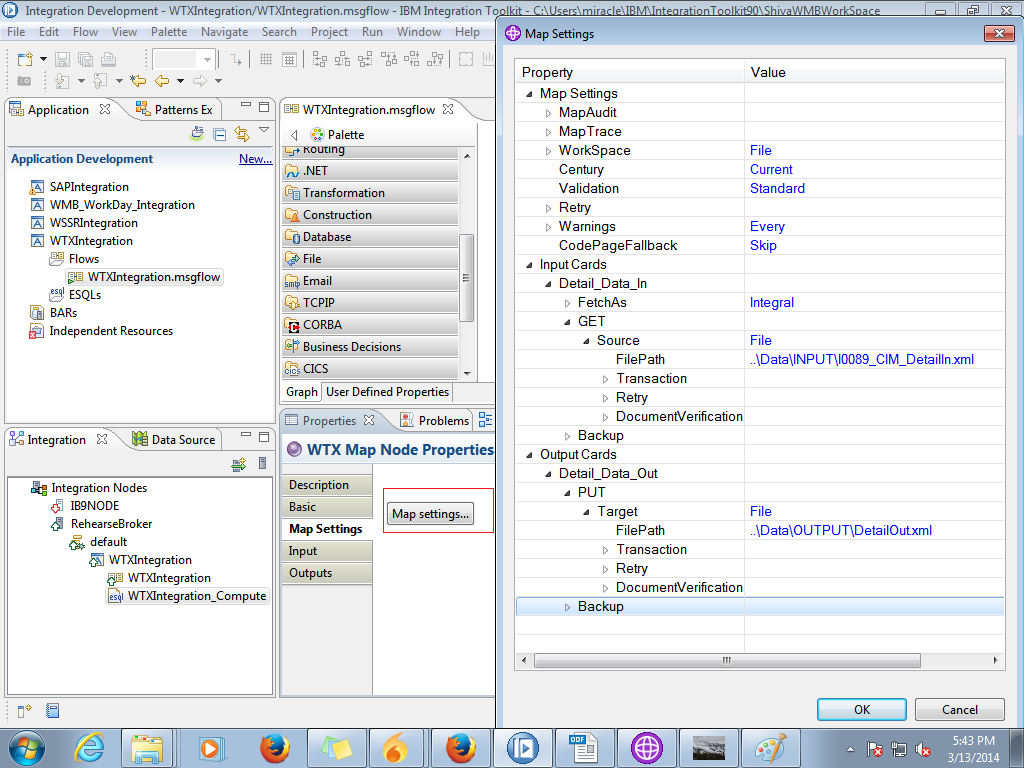Image resolution: width=1024 pixels, height=768 pixels.
Task: Expand the MapAudit property
Action: click(x=549, y=113)
